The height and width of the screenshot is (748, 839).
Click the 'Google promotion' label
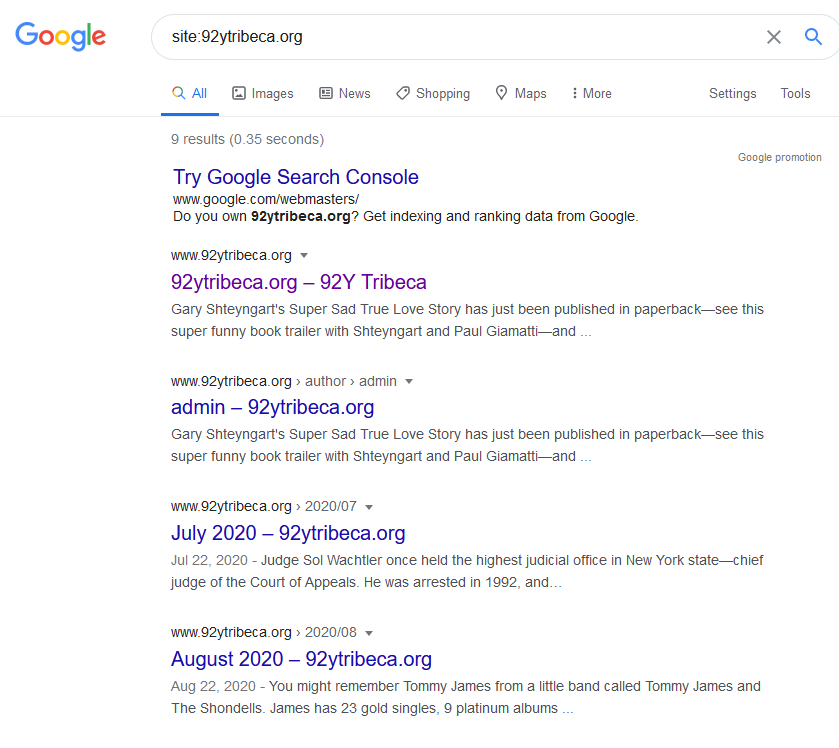coord(780,157)
